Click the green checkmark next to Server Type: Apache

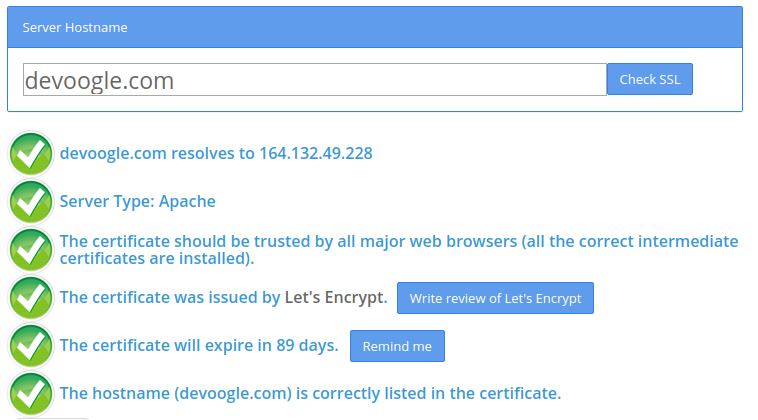pyautogui.click(x=31, y=202)
